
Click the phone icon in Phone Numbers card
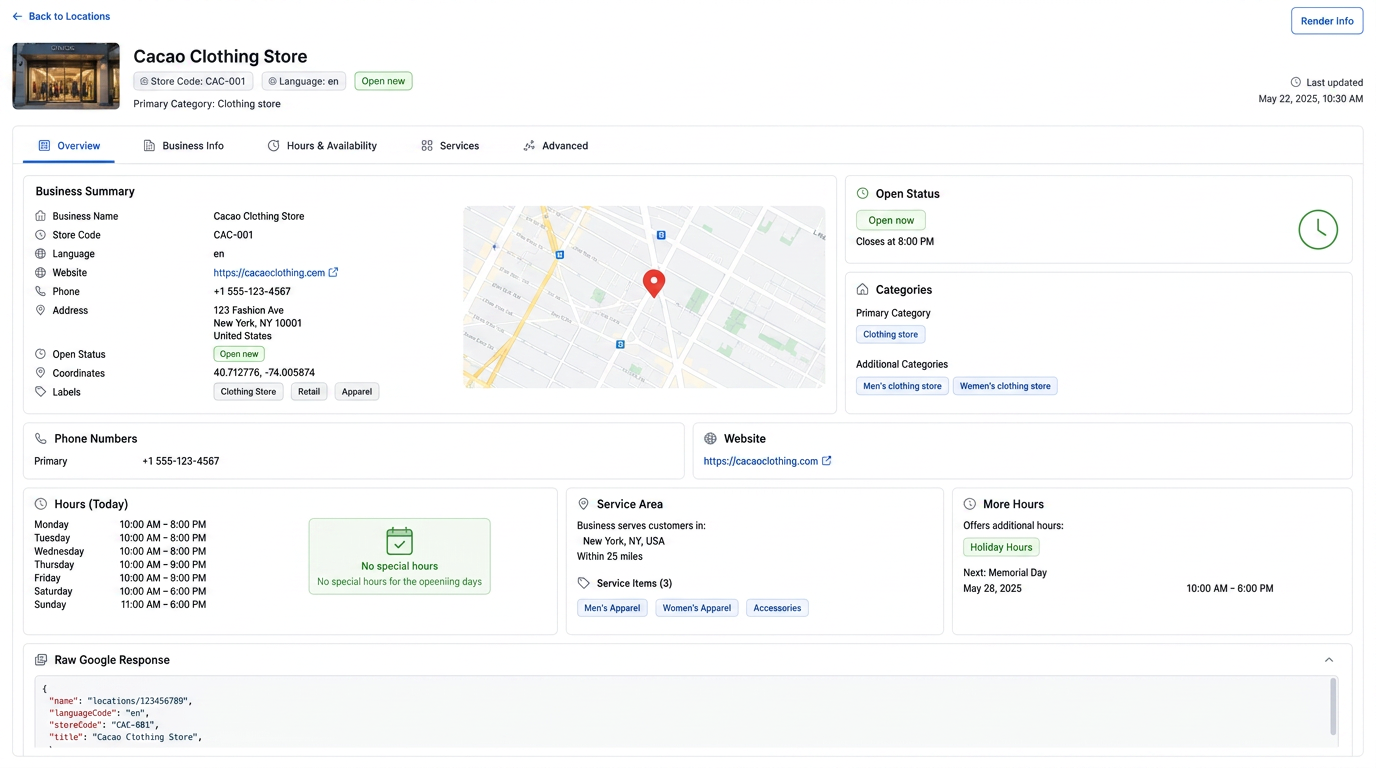40,439
